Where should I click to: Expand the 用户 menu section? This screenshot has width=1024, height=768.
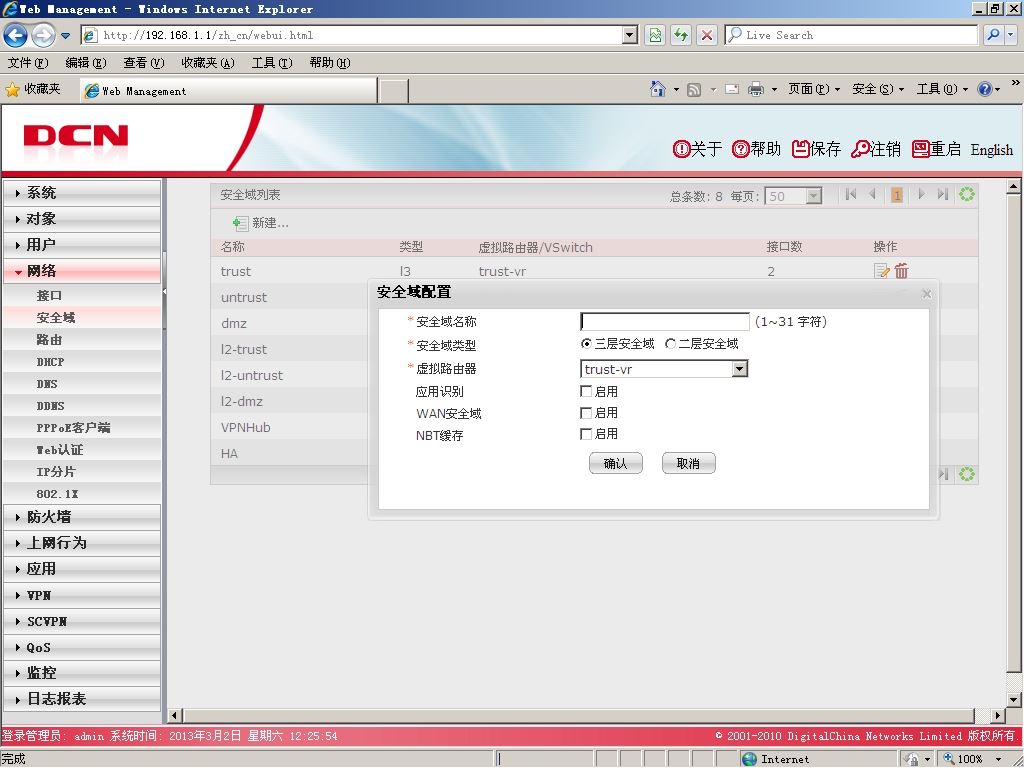[82, 245]
